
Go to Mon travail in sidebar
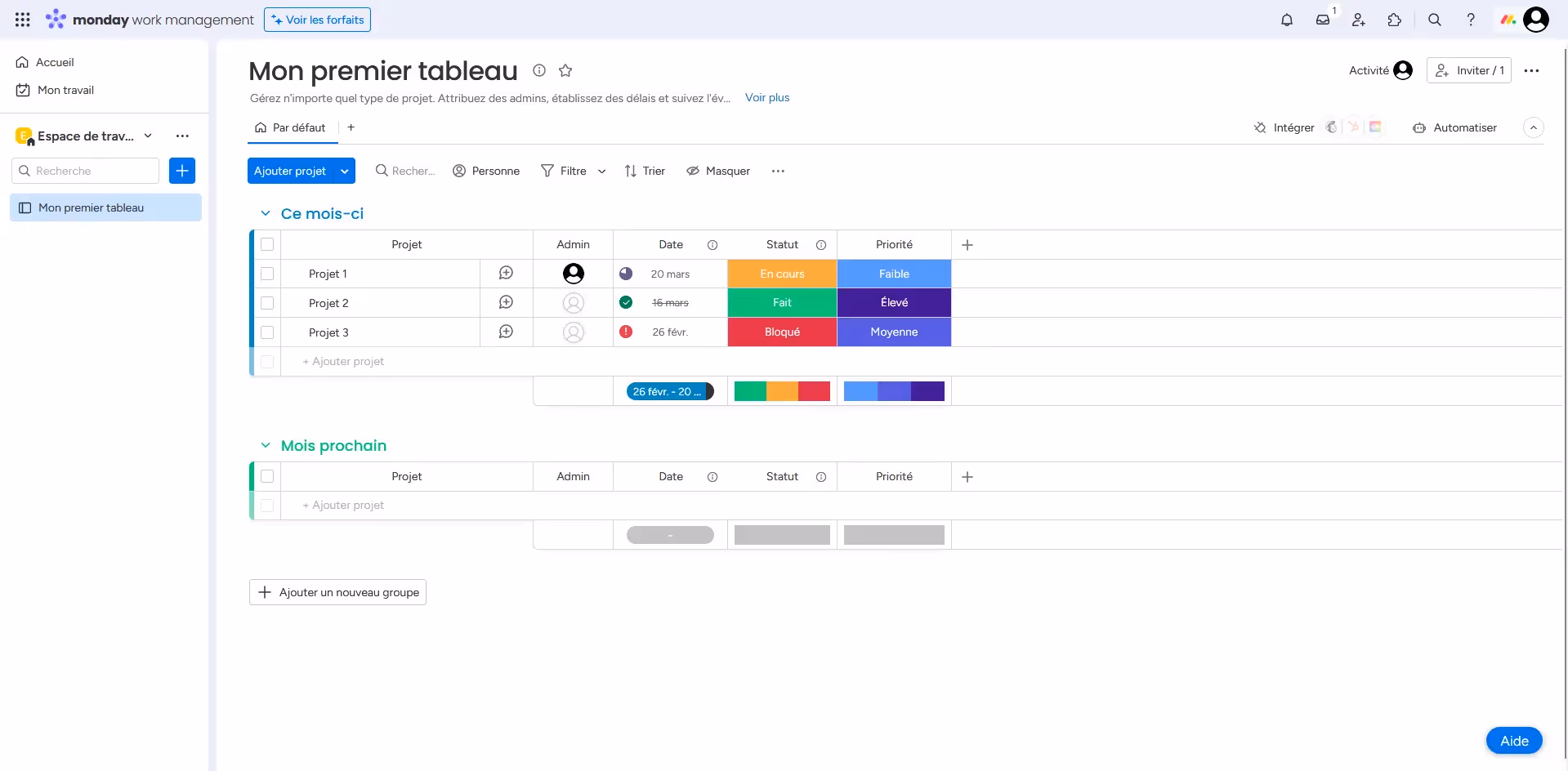[x=65, y=90]
